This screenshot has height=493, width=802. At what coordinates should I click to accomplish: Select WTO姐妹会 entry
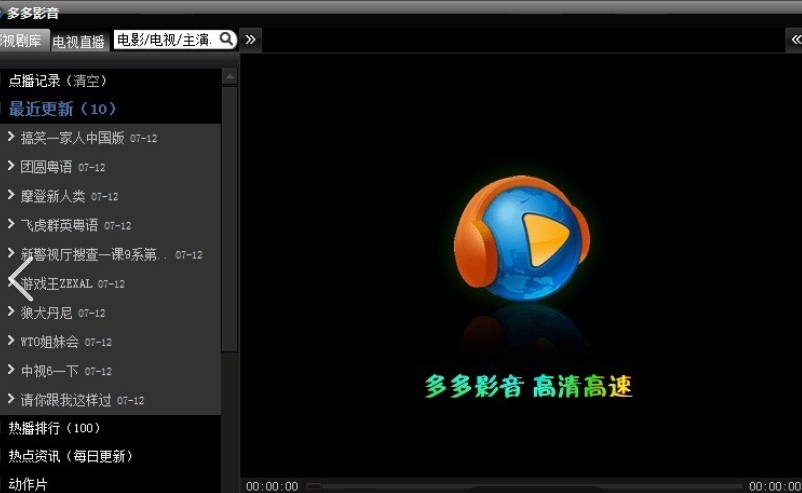pyautogui.click(x=50, y=342)
